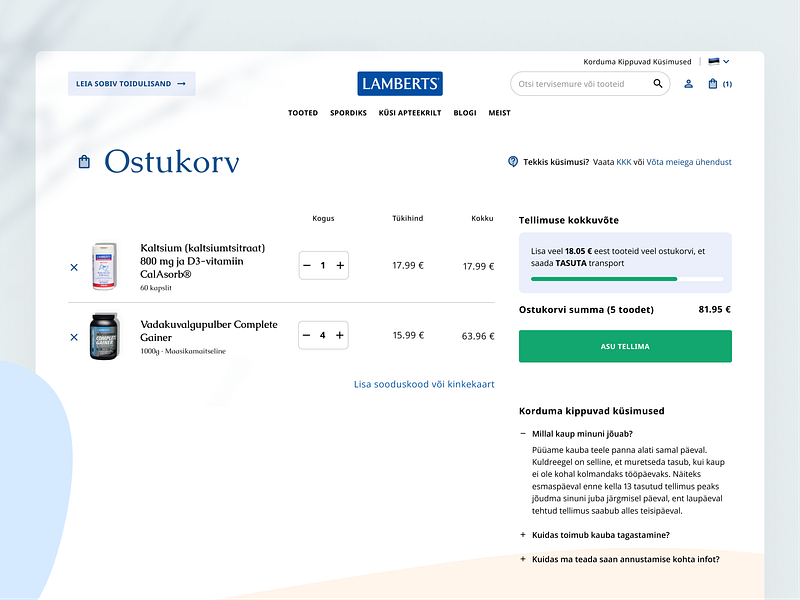800x600 pixels.
Task: Remove Kaltsium product with X icon
Action: click(74, 267)
